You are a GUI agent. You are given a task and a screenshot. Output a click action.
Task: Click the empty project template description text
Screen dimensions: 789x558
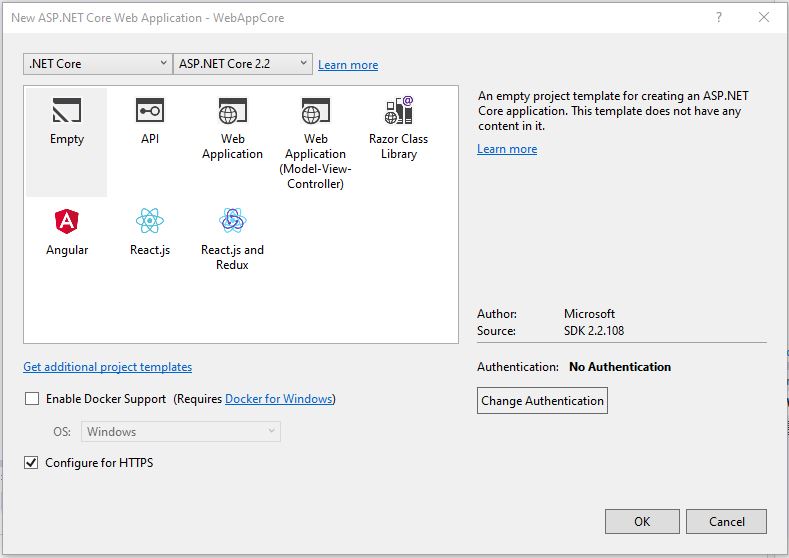click(613, 111)
